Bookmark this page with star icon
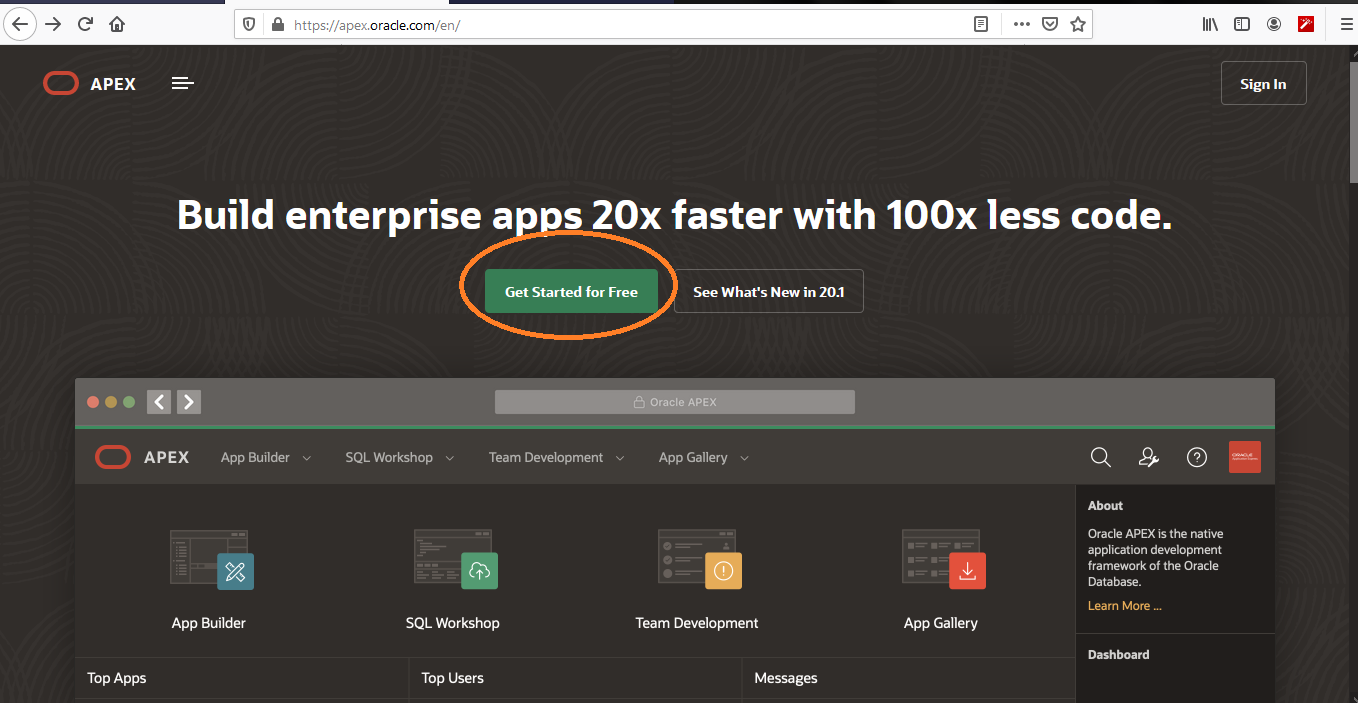Screen dimensions: 1358x703 click(1077, 24)
